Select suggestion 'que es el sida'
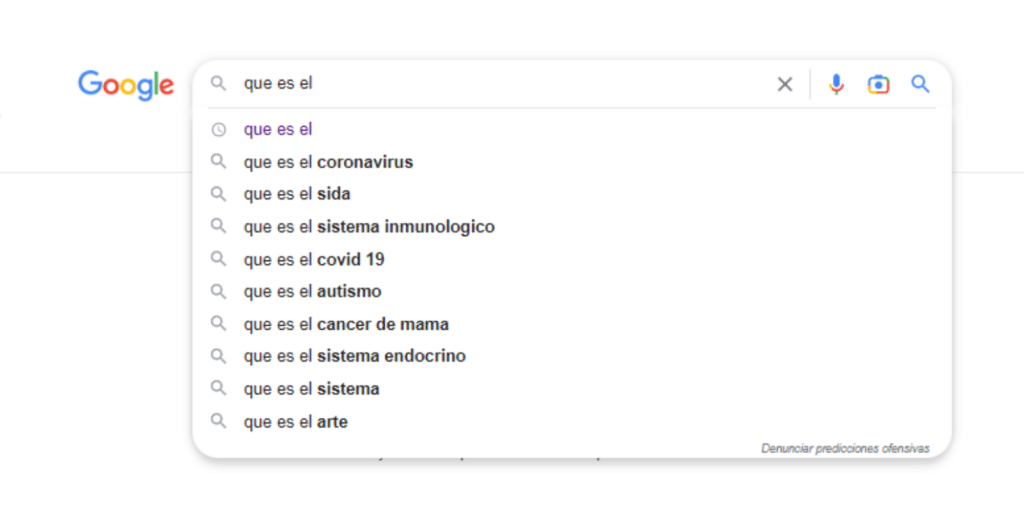This screenshot has height=512, width=1024. [571, 194]
